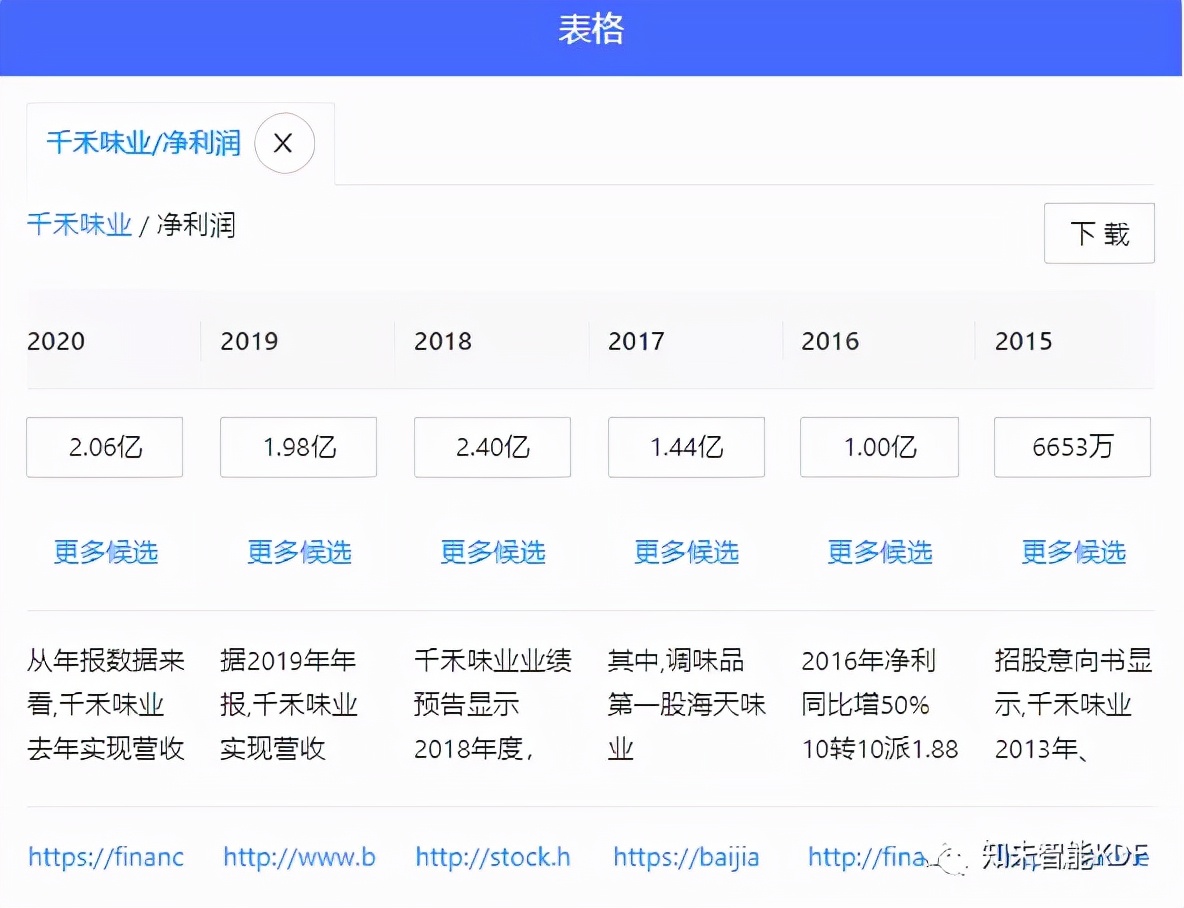Click the 2018 column header

click(442, 341)
